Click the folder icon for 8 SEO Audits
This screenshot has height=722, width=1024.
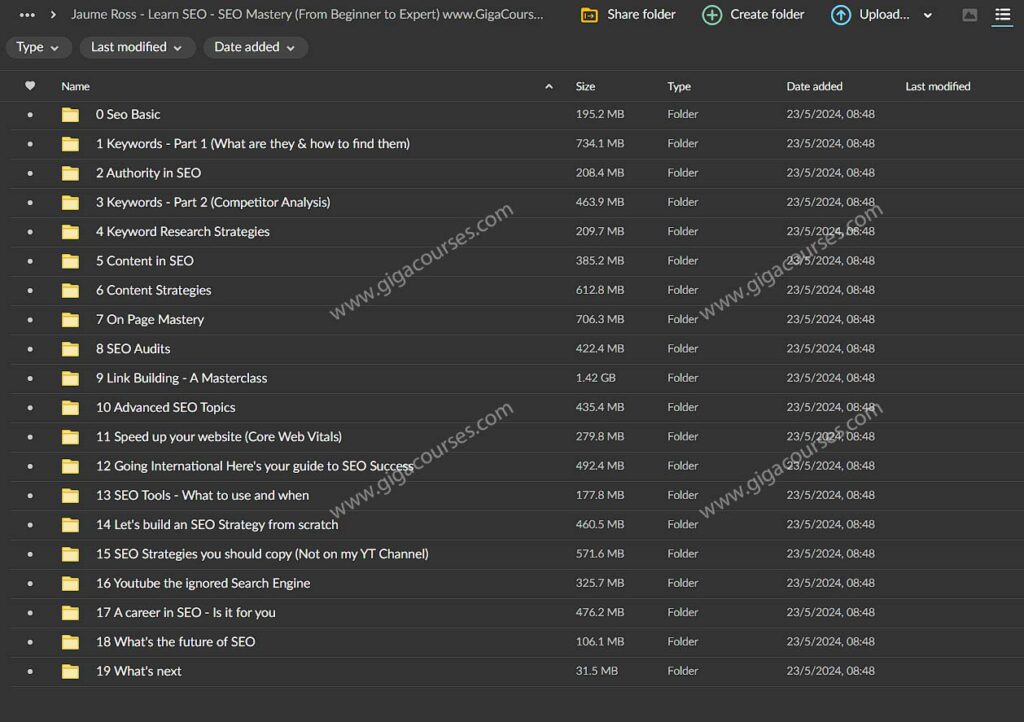coord(70,349)
